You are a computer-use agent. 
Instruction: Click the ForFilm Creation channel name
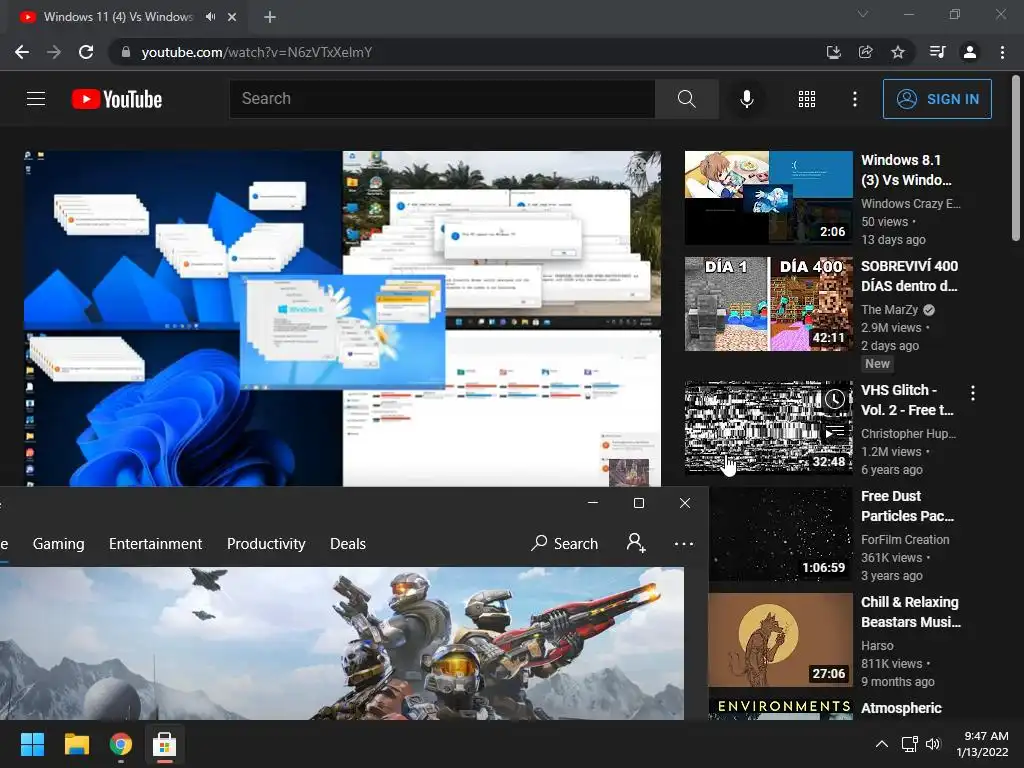(905, 539)
